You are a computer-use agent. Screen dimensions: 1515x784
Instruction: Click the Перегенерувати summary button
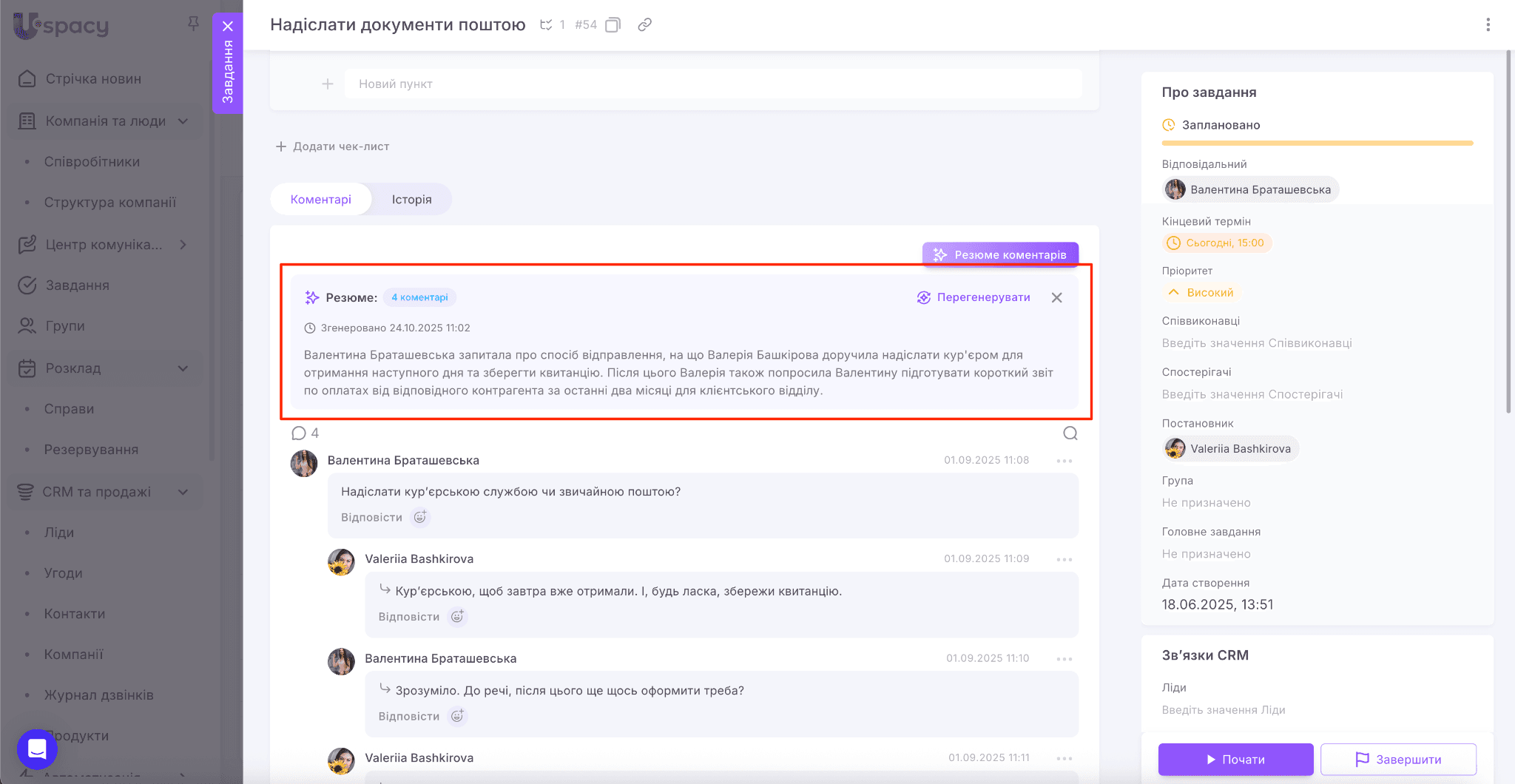pyautogui.click(x=974, y=297)
